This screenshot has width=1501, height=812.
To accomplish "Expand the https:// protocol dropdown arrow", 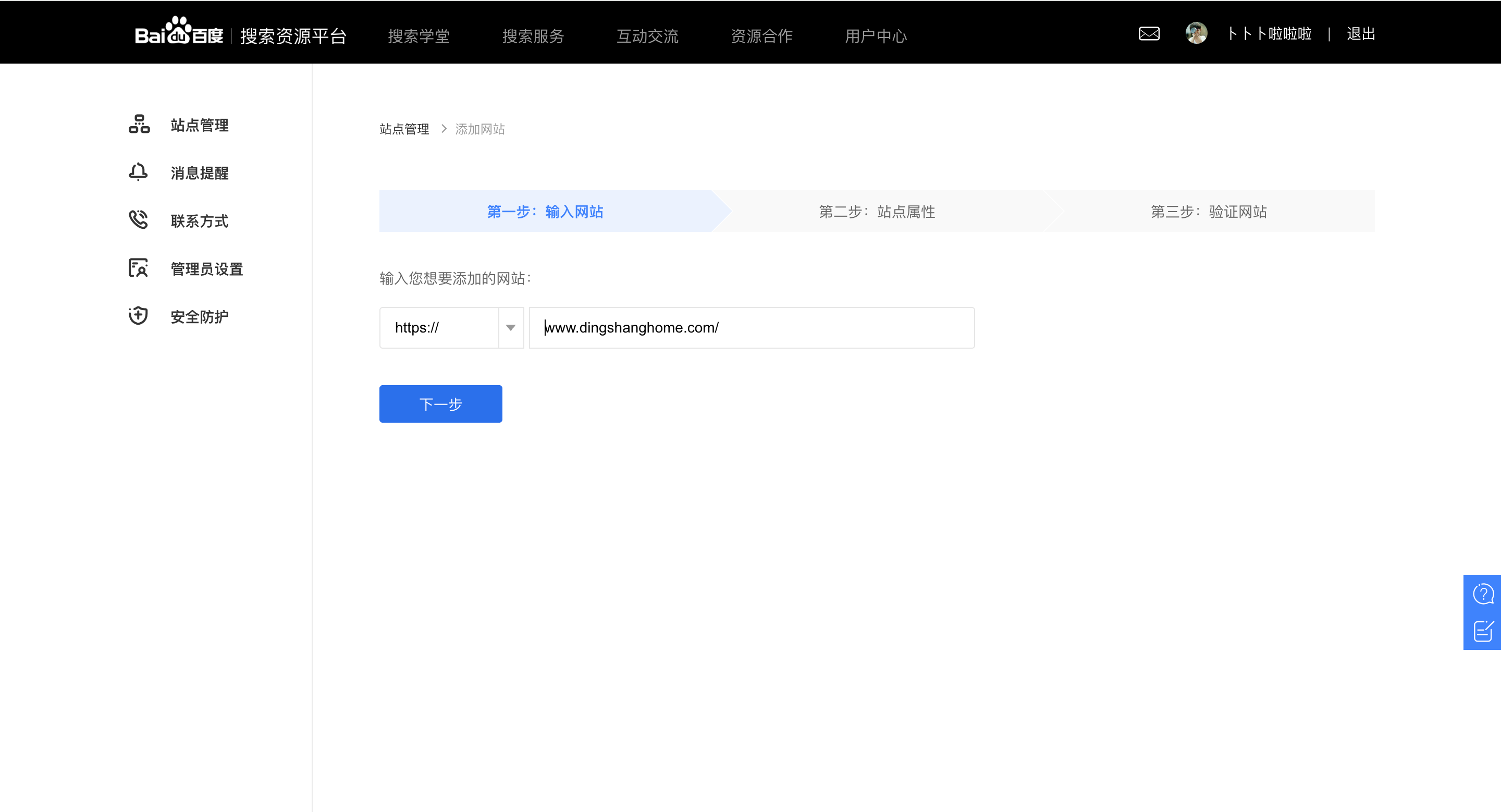I will point(510,328).
